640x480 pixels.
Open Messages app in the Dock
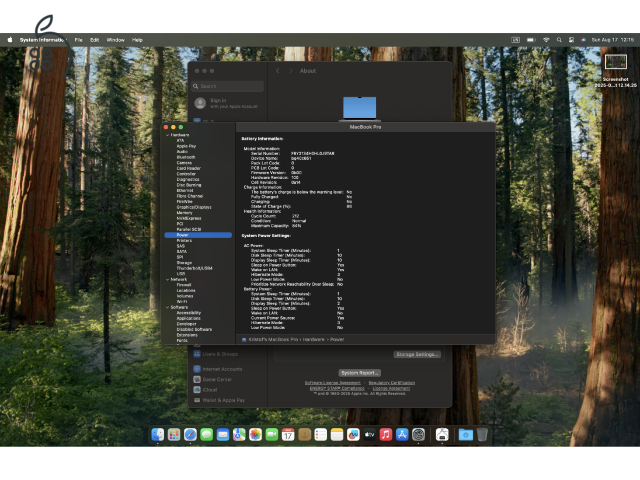[207, 435]
